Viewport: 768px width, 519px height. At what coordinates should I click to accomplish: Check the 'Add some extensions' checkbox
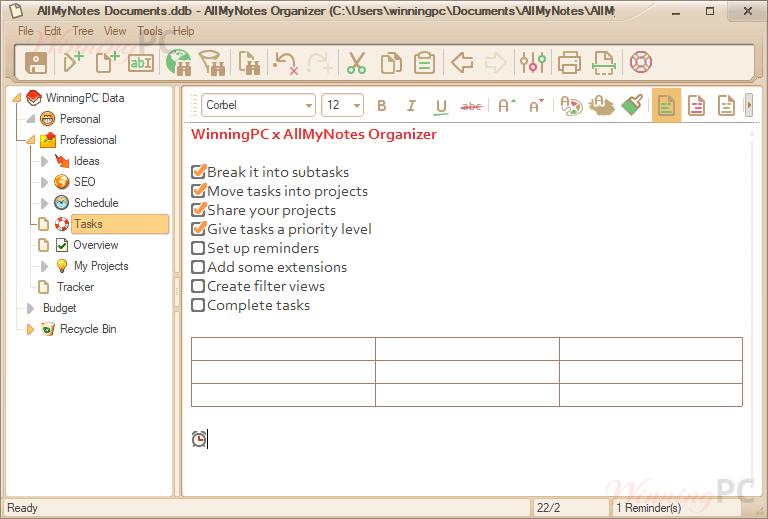point(198,267)
